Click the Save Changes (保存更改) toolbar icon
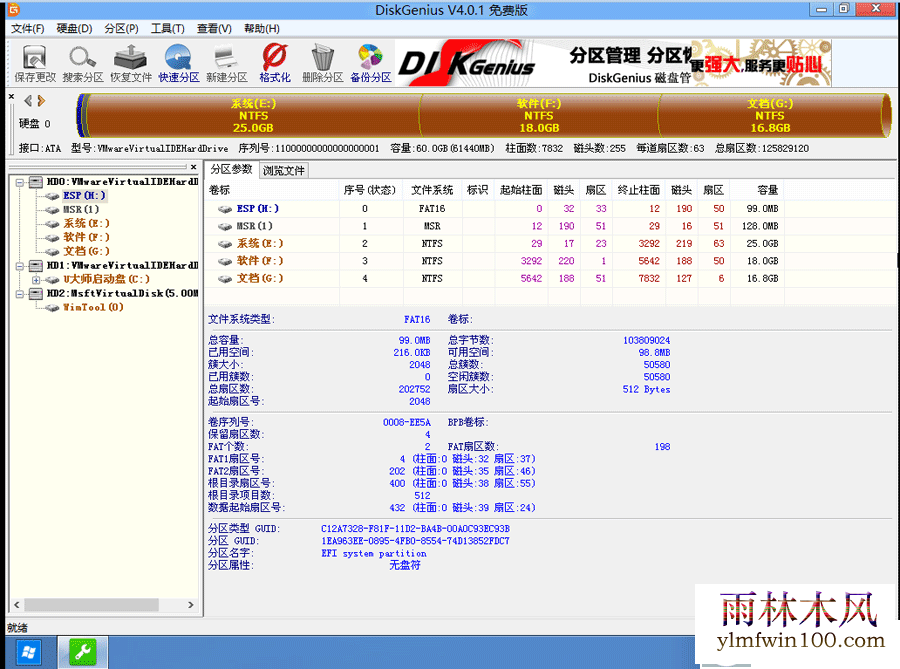This screenshot has width=900, height=669. (35, 64)
